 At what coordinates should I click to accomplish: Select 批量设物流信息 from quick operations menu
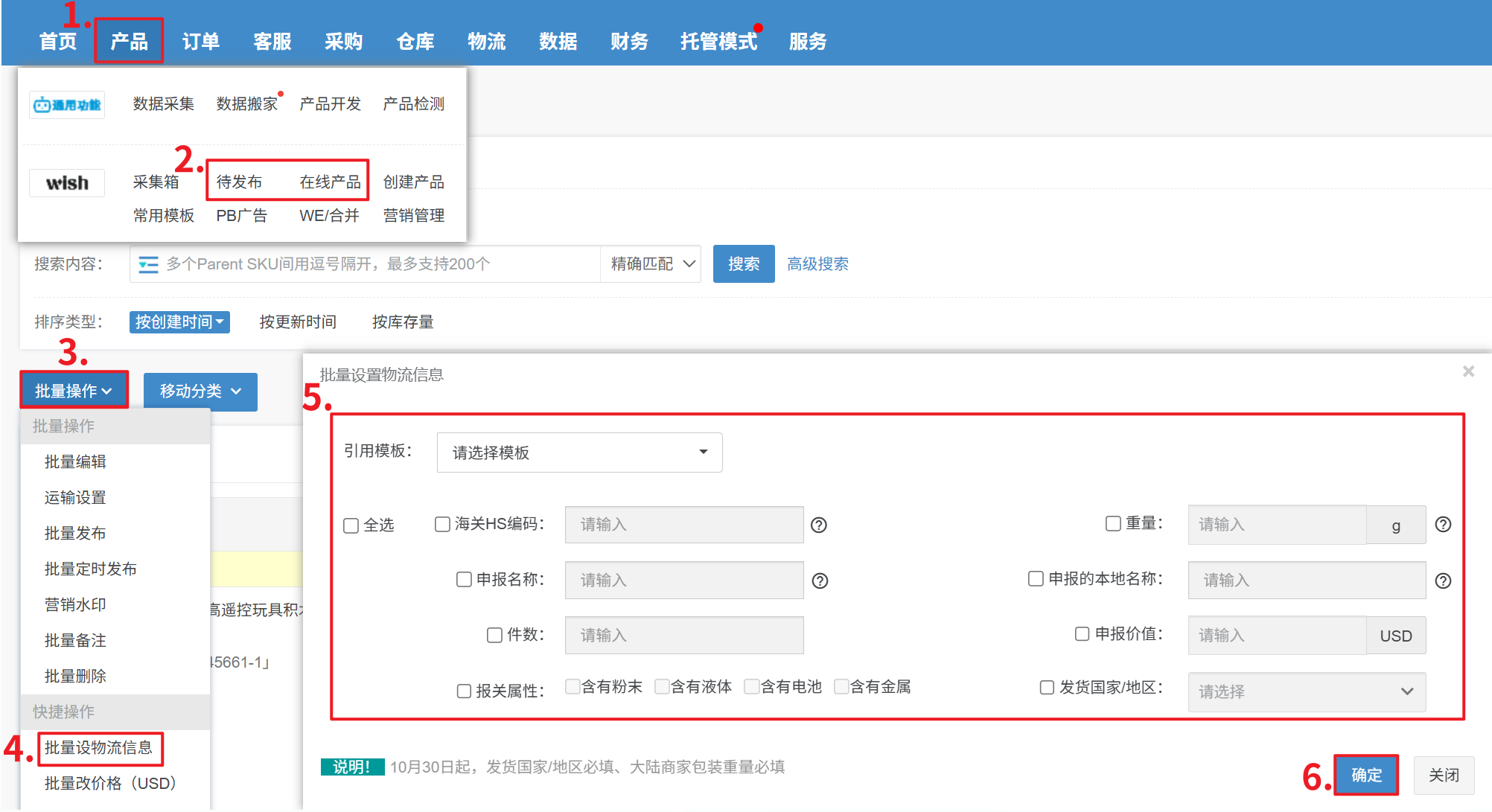coord(98,748)
